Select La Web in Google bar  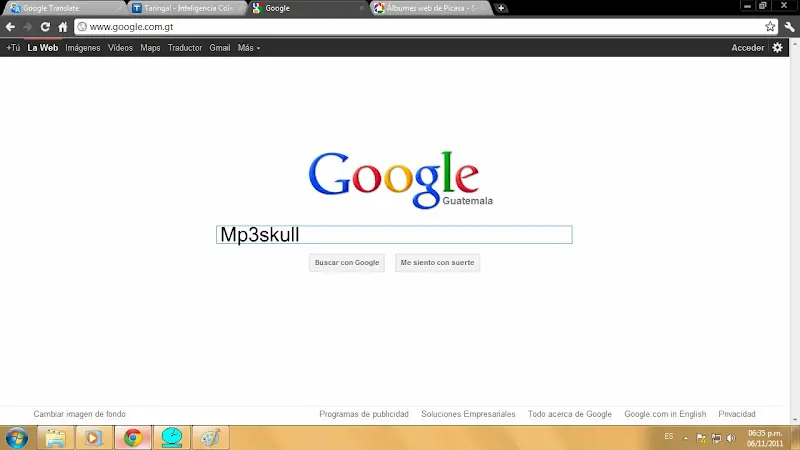pos(43,47)
